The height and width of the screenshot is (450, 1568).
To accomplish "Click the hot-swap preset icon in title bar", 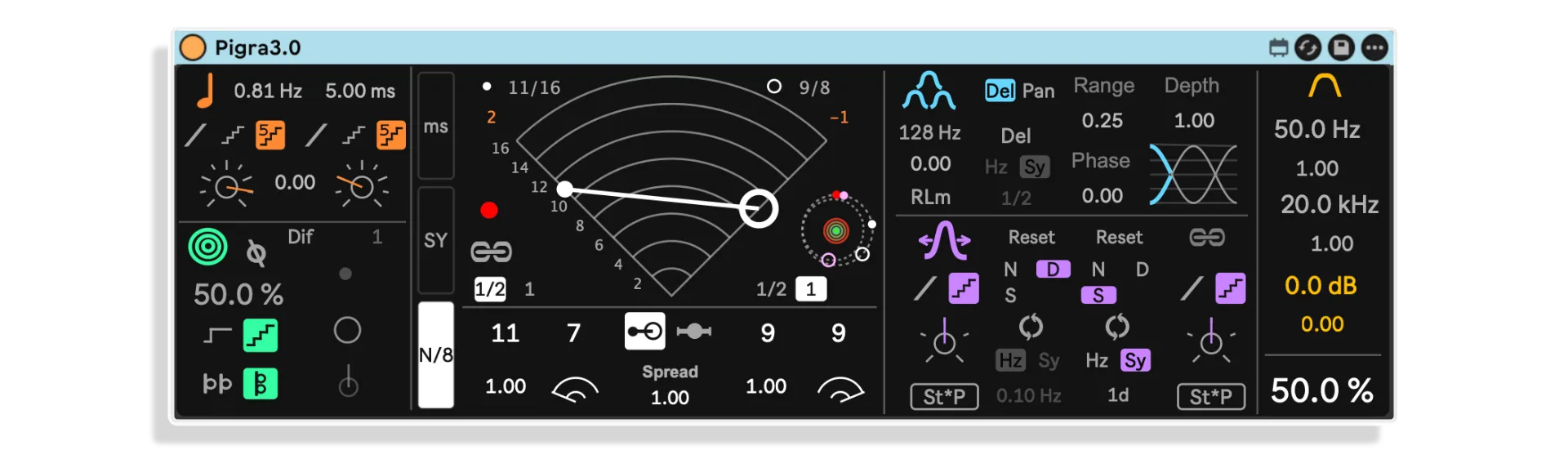I will coord(1278,47).
